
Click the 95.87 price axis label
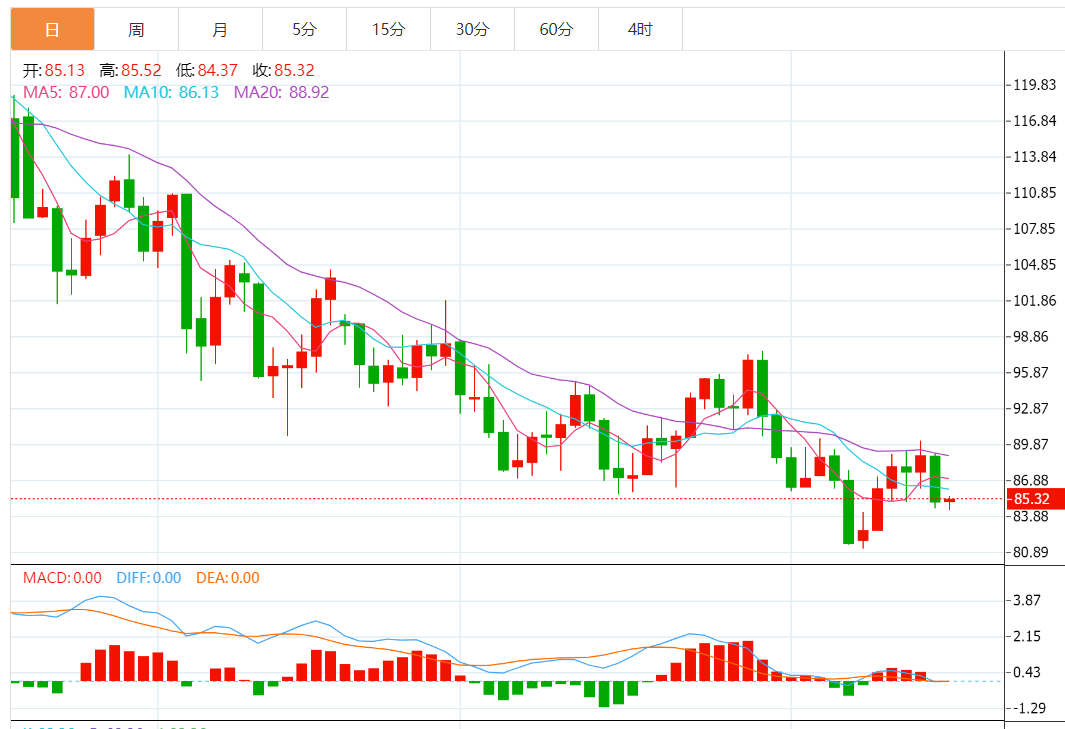coord(1030,372)
